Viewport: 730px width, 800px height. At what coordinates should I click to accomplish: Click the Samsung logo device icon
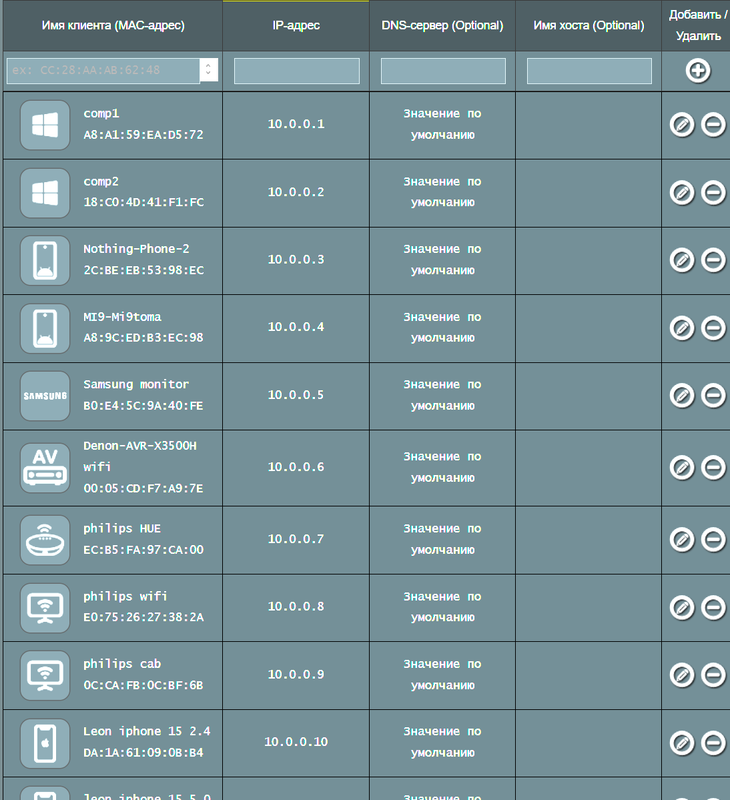tap(45, 396)
